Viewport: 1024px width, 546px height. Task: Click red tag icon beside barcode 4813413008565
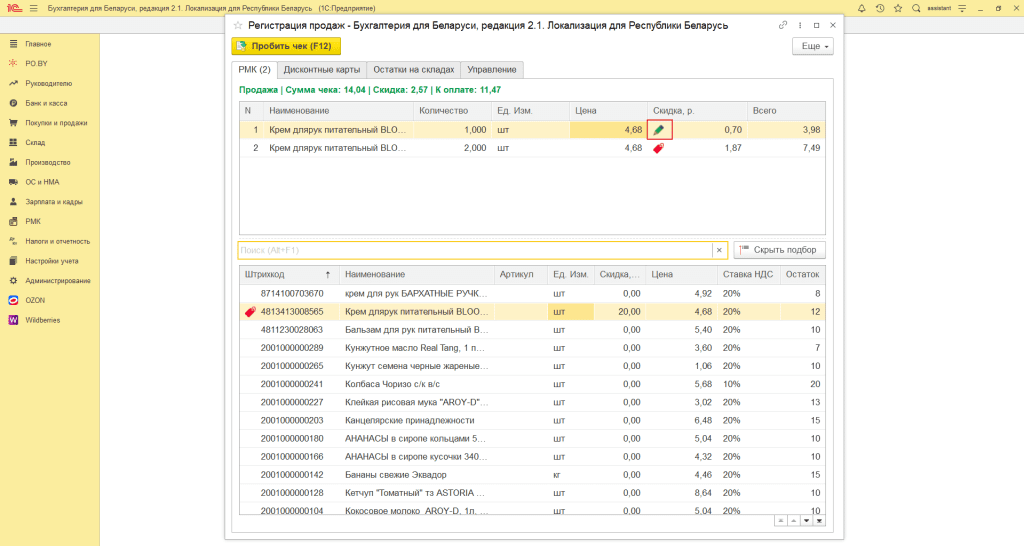click(x=250, y=312)
